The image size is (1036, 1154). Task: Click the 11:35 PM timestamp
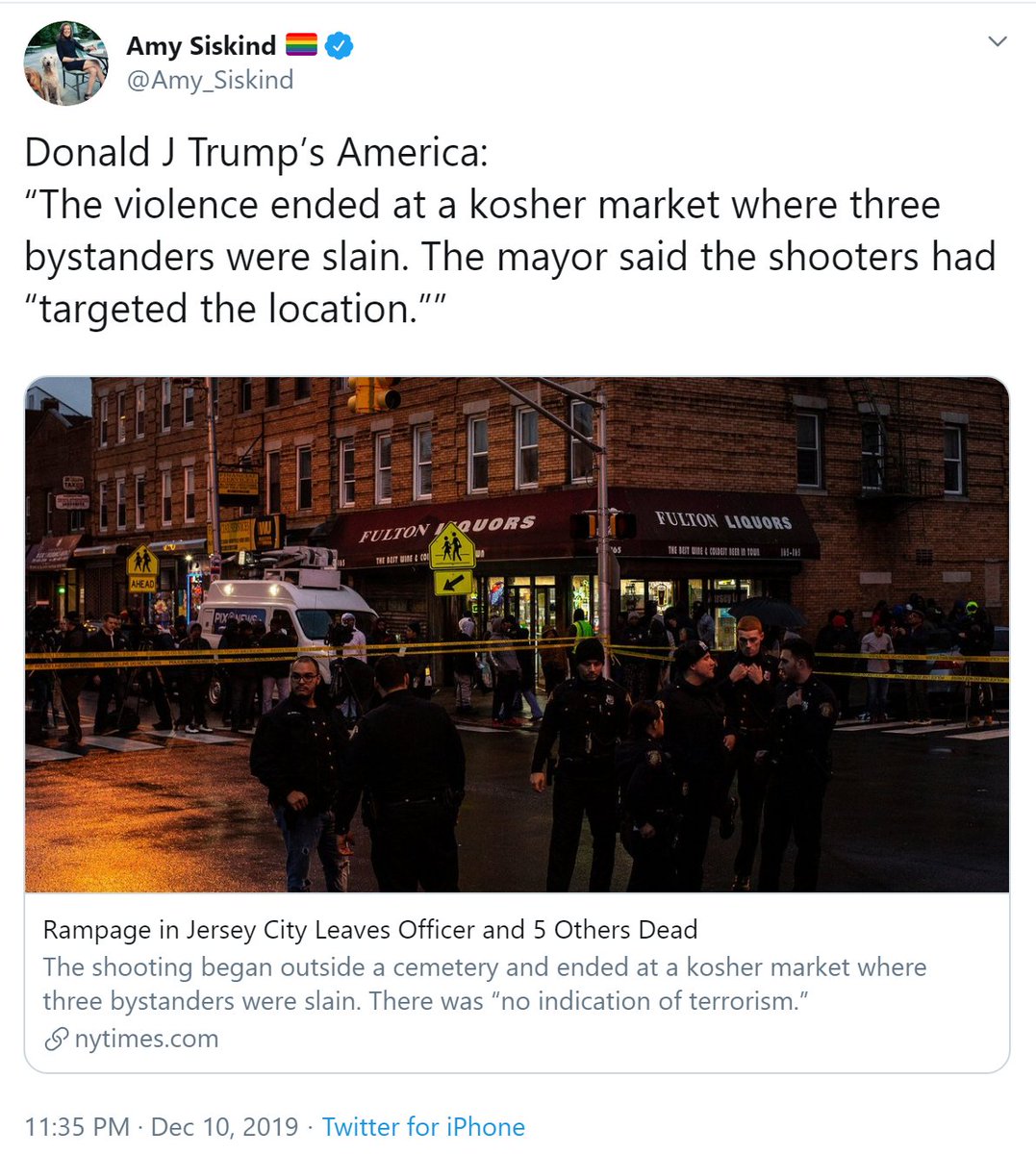point(77,1127)
